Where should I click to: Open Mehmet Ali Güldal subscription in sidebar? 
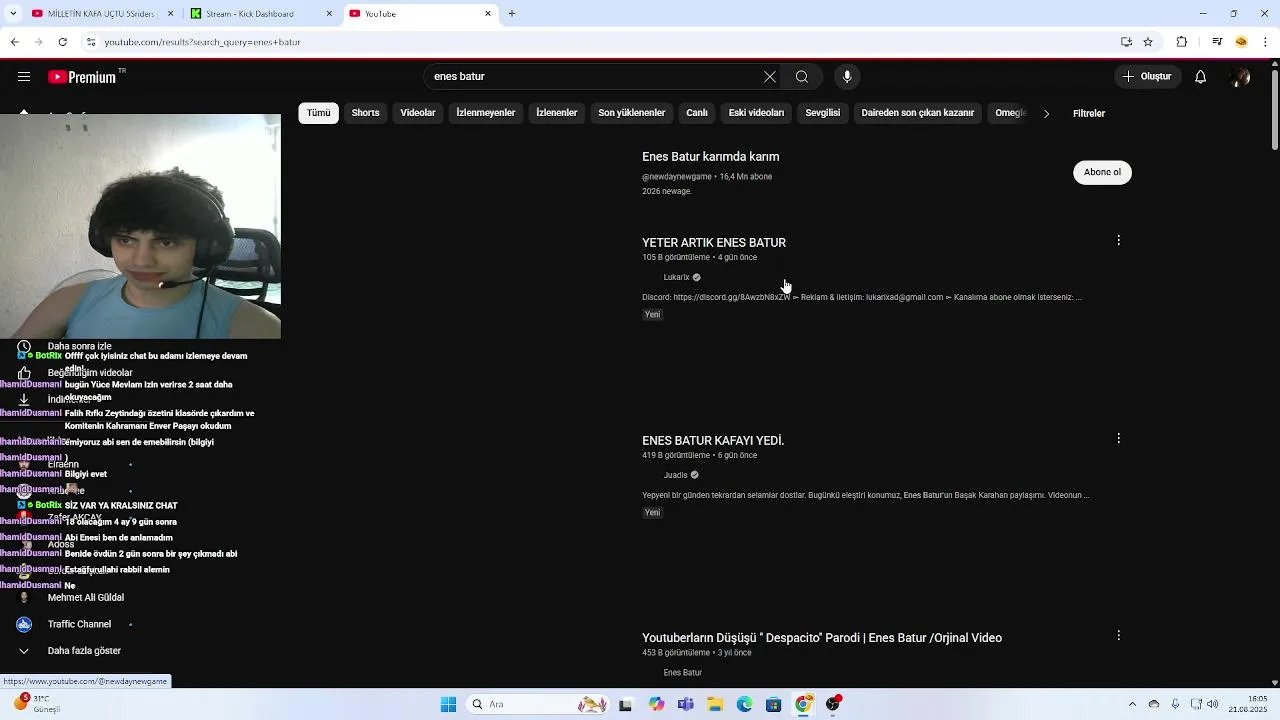86,598
